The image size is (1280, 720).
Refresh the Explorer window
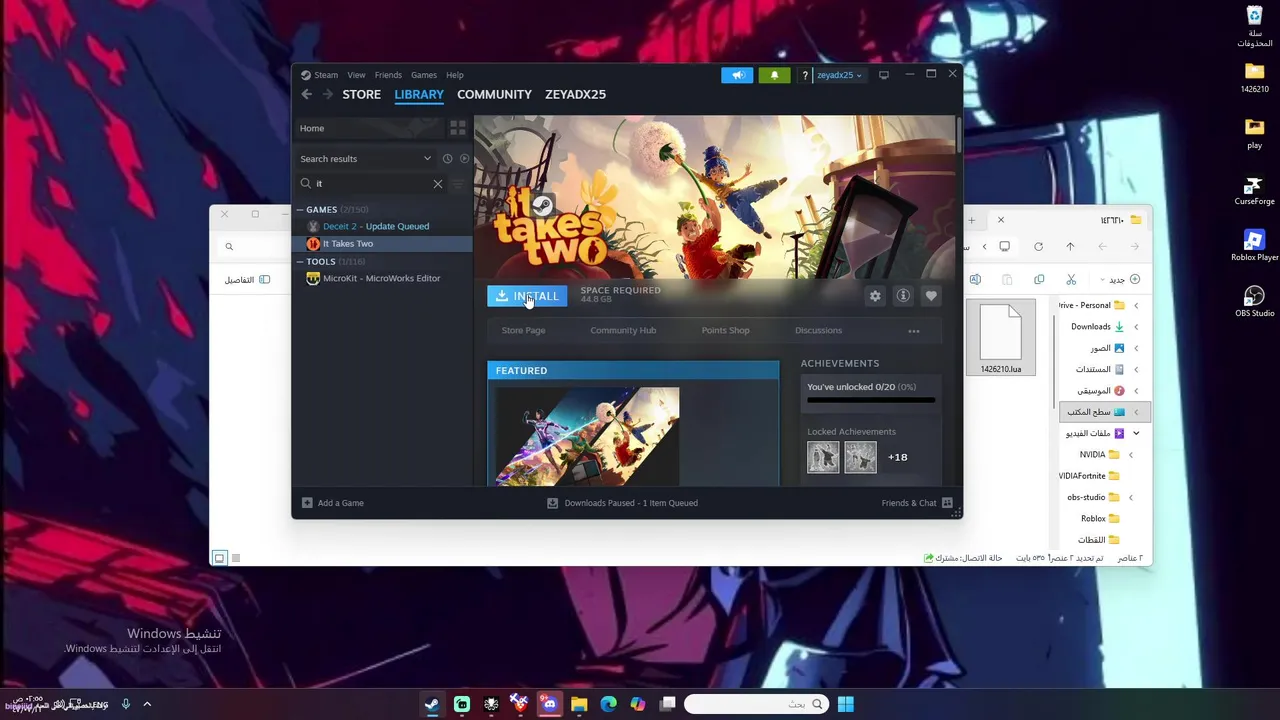click(x=1038, y=247)
